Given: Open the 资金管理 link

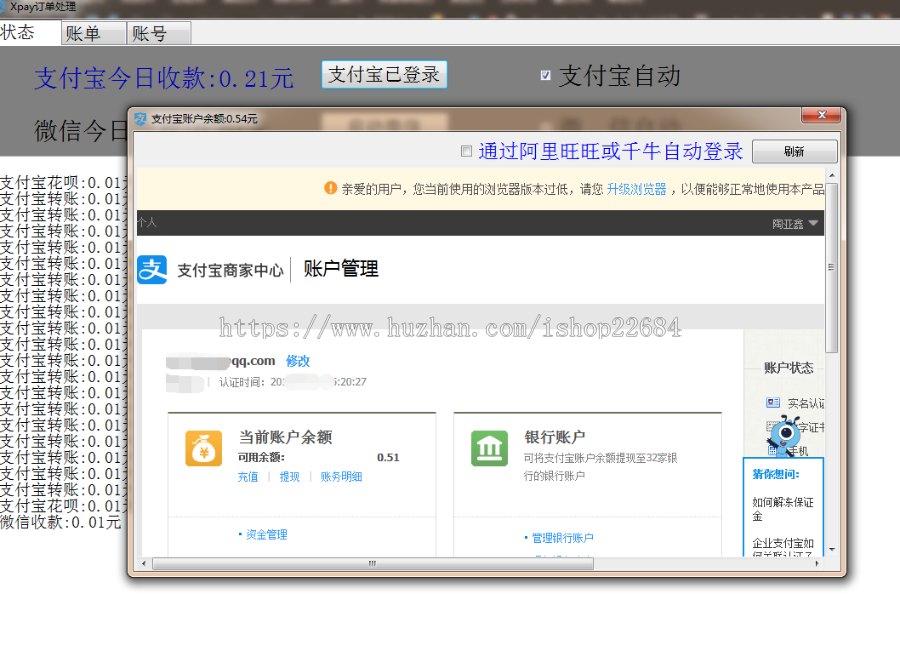Looking at the screenshot, I should click(266, 534).
